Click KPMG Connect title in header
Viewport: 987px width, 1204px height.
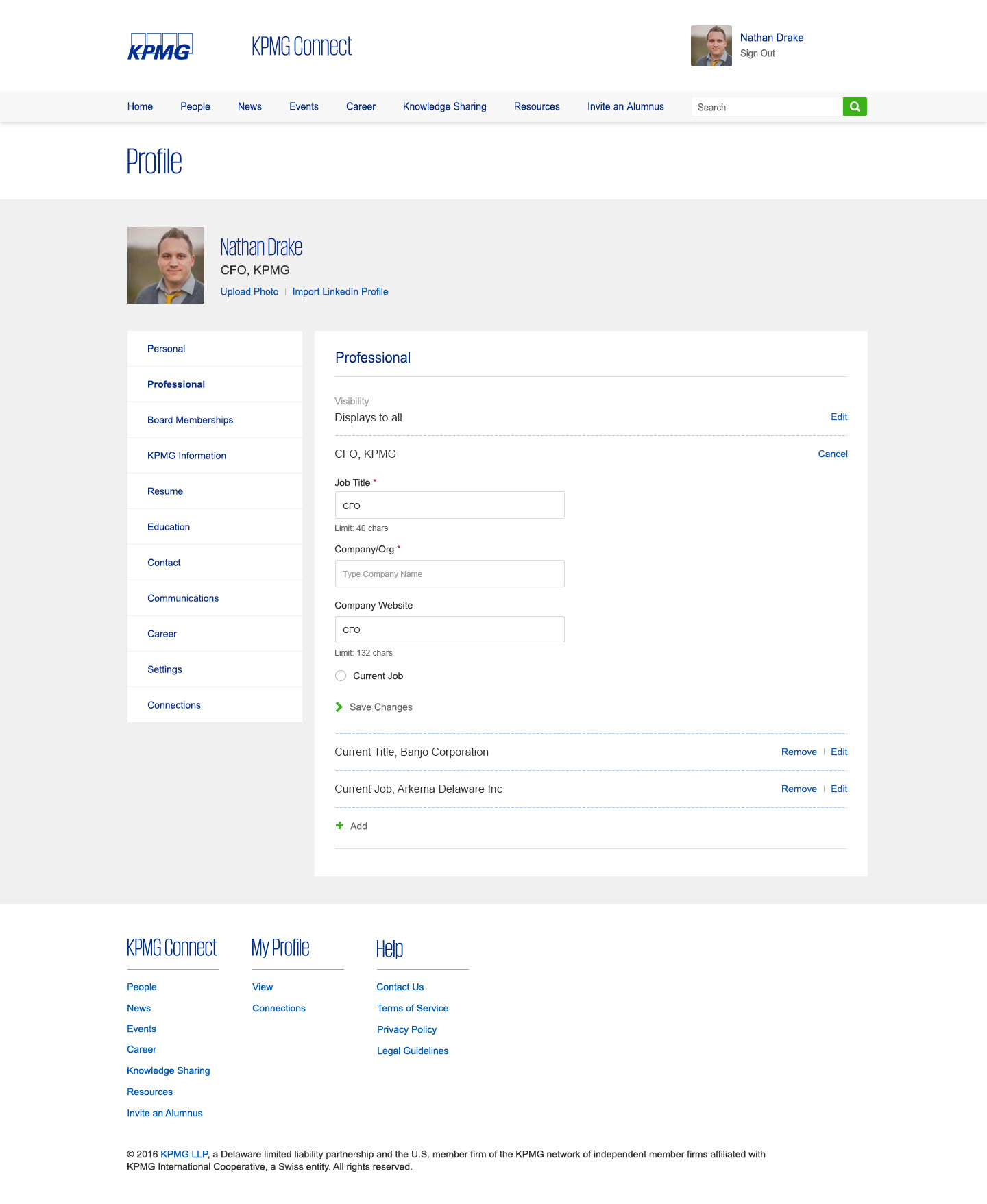[302, 47]
